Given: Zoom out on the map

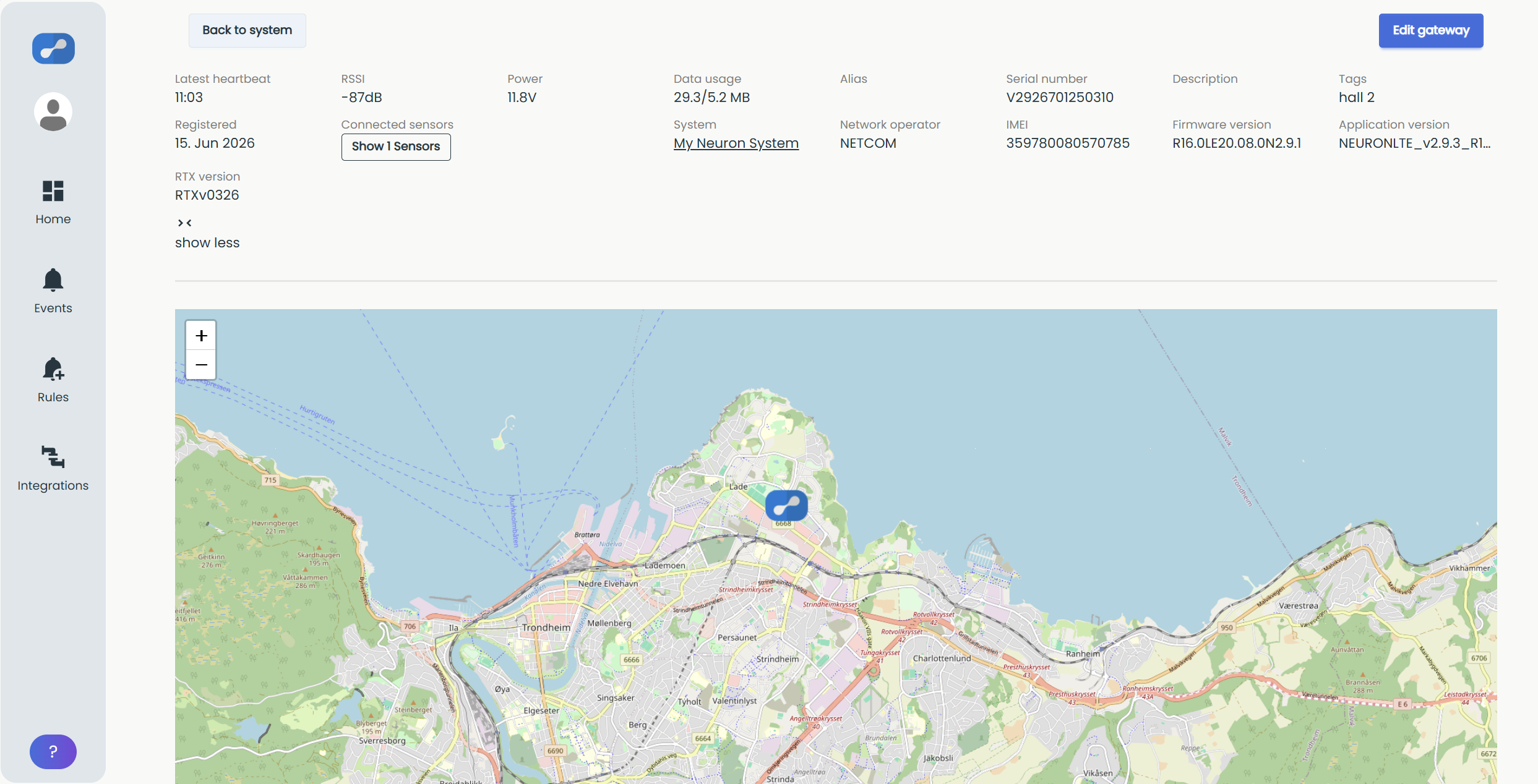Looking at the screenshot, I should coord(201,365).
